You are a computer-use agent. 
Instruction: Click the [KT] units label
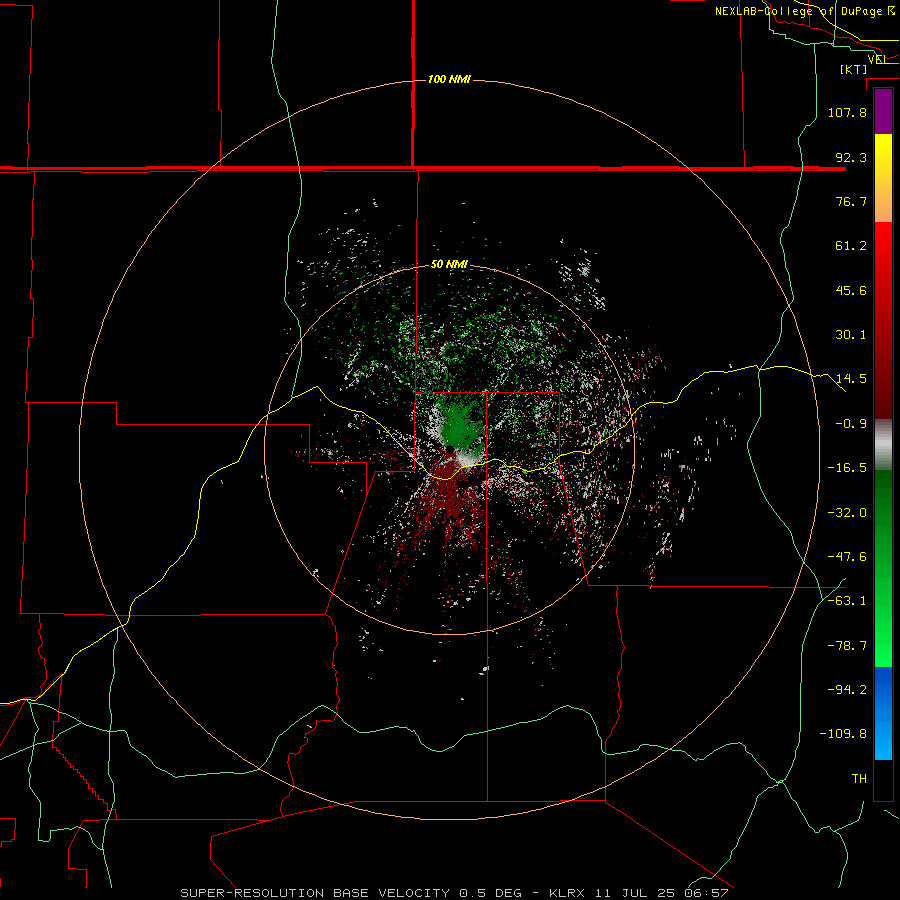[854, 69]
